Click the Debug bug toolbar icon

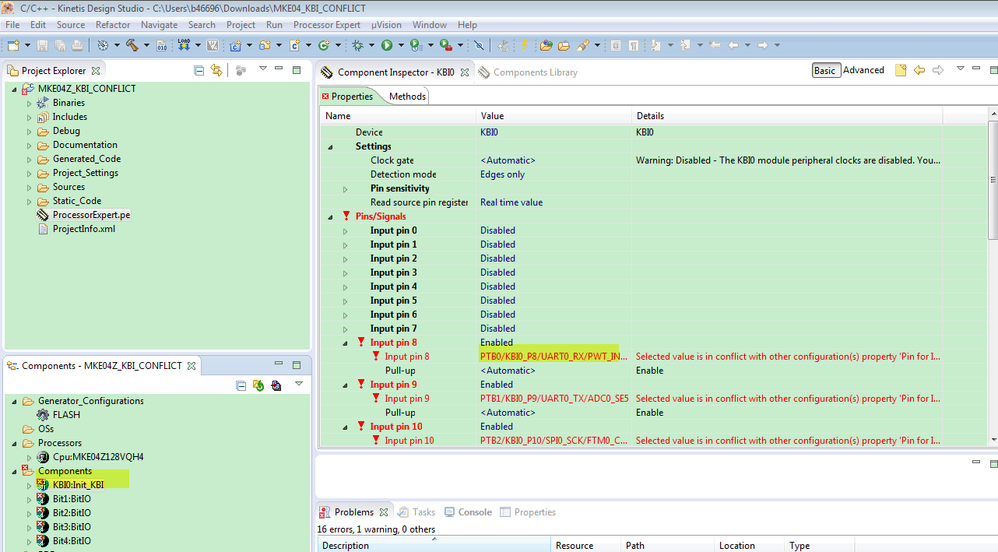(x=358, y=45)
